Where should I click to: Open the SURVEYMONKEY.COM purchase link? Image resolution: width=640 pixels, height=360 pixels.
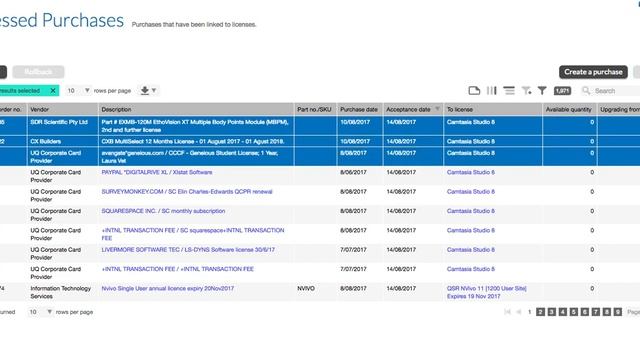point(187,191)
